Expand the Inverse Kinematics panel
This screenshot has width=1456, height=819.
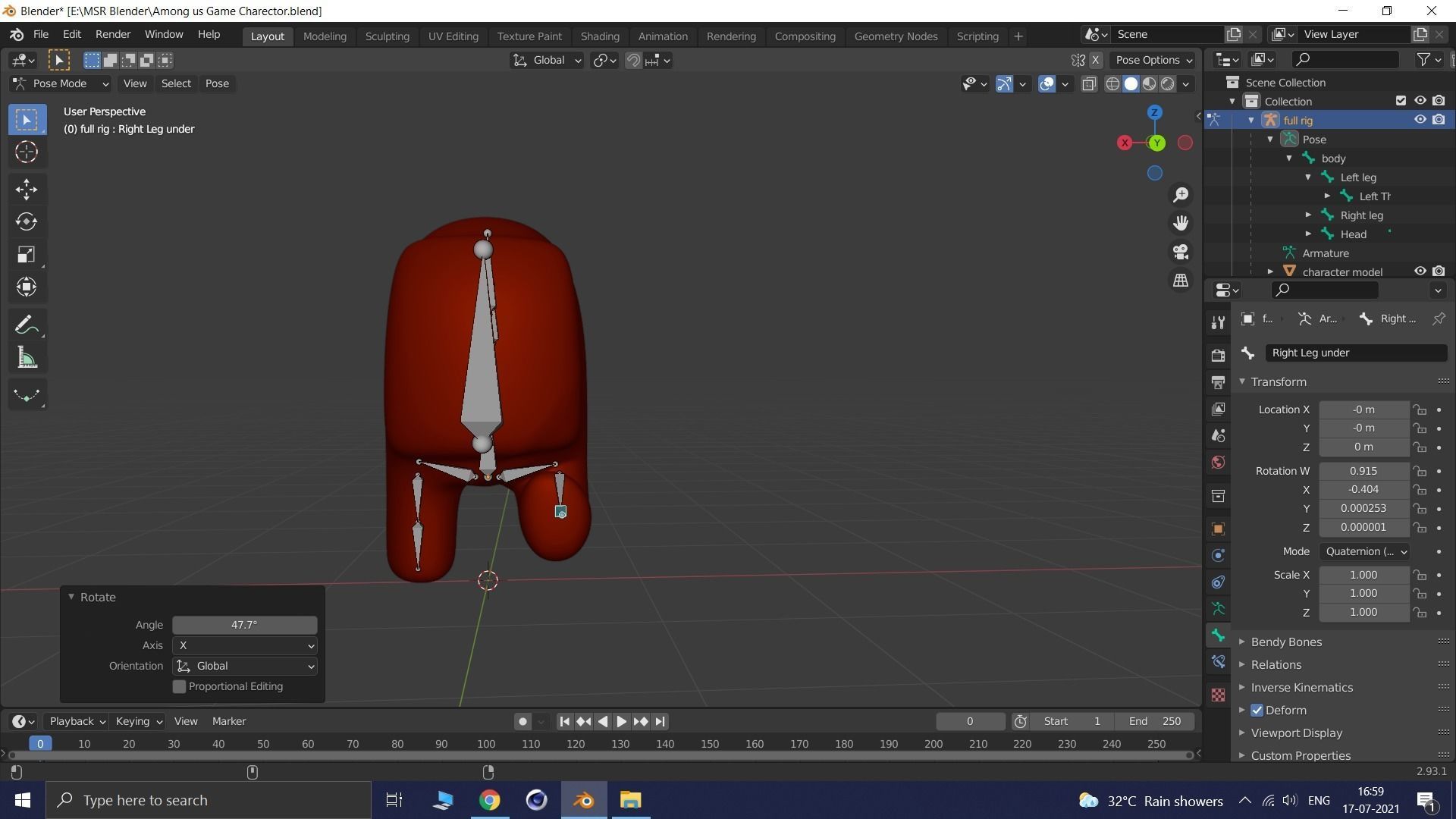(1301, 688)
